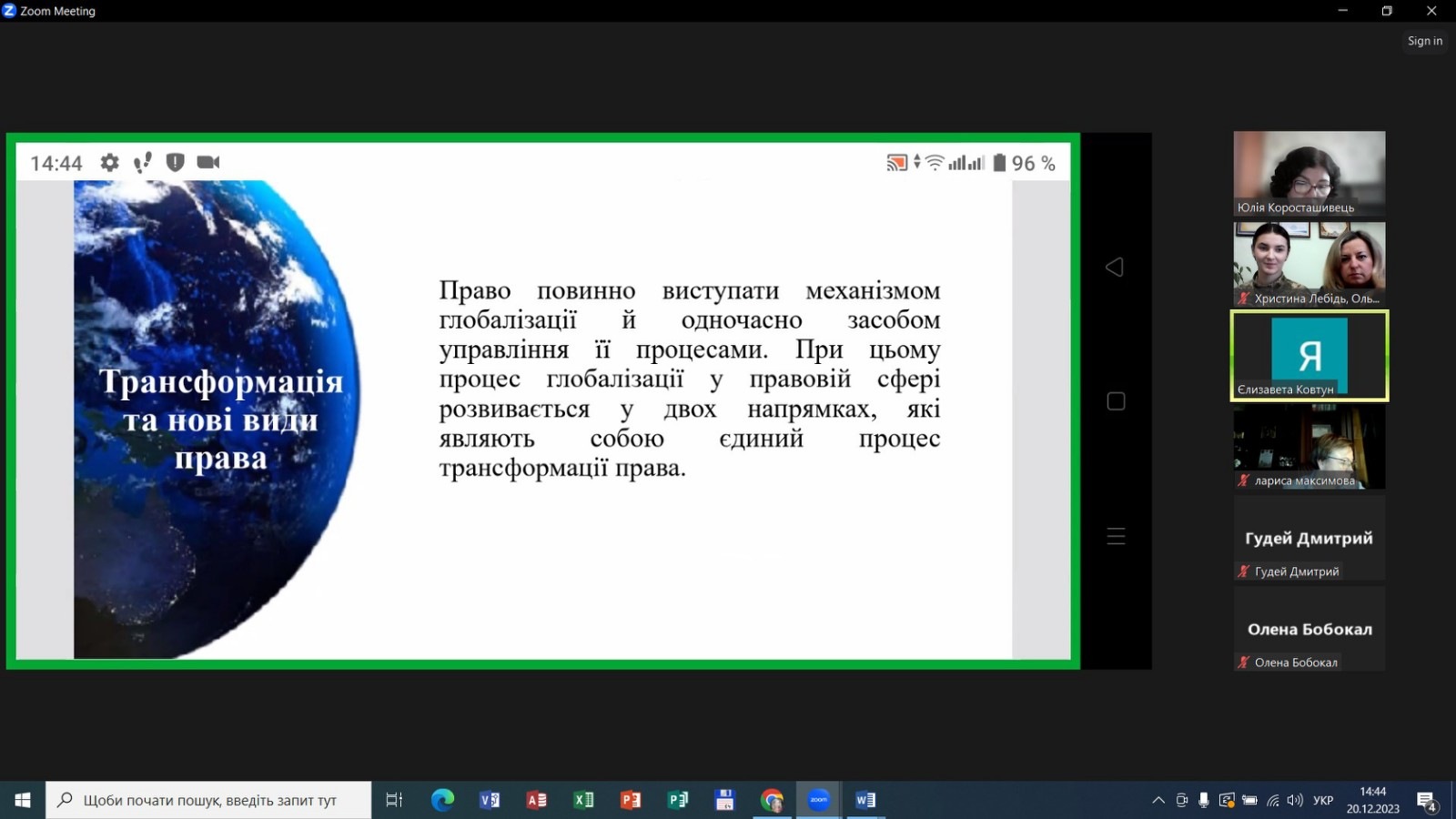Tap the square recent apps button

pos(1116,401)
